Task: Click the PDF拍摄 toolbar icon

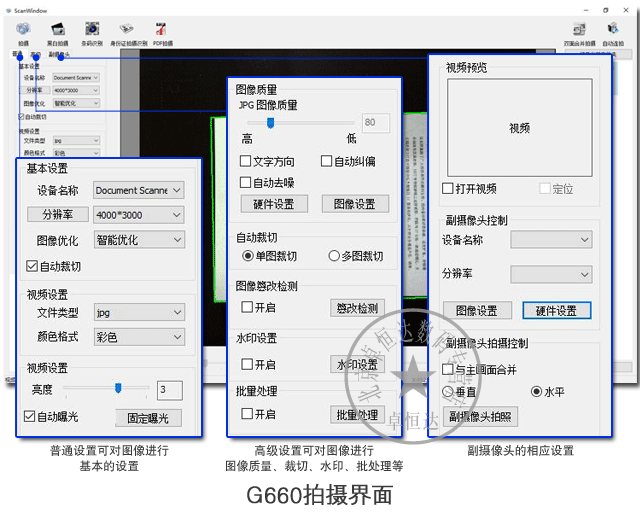Action: (x=161, y=30)
